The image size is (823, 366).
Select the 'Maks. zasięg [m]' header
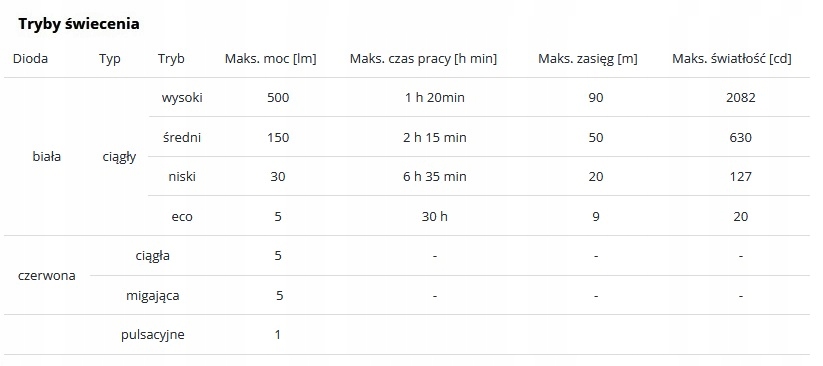tap(588, 58)
